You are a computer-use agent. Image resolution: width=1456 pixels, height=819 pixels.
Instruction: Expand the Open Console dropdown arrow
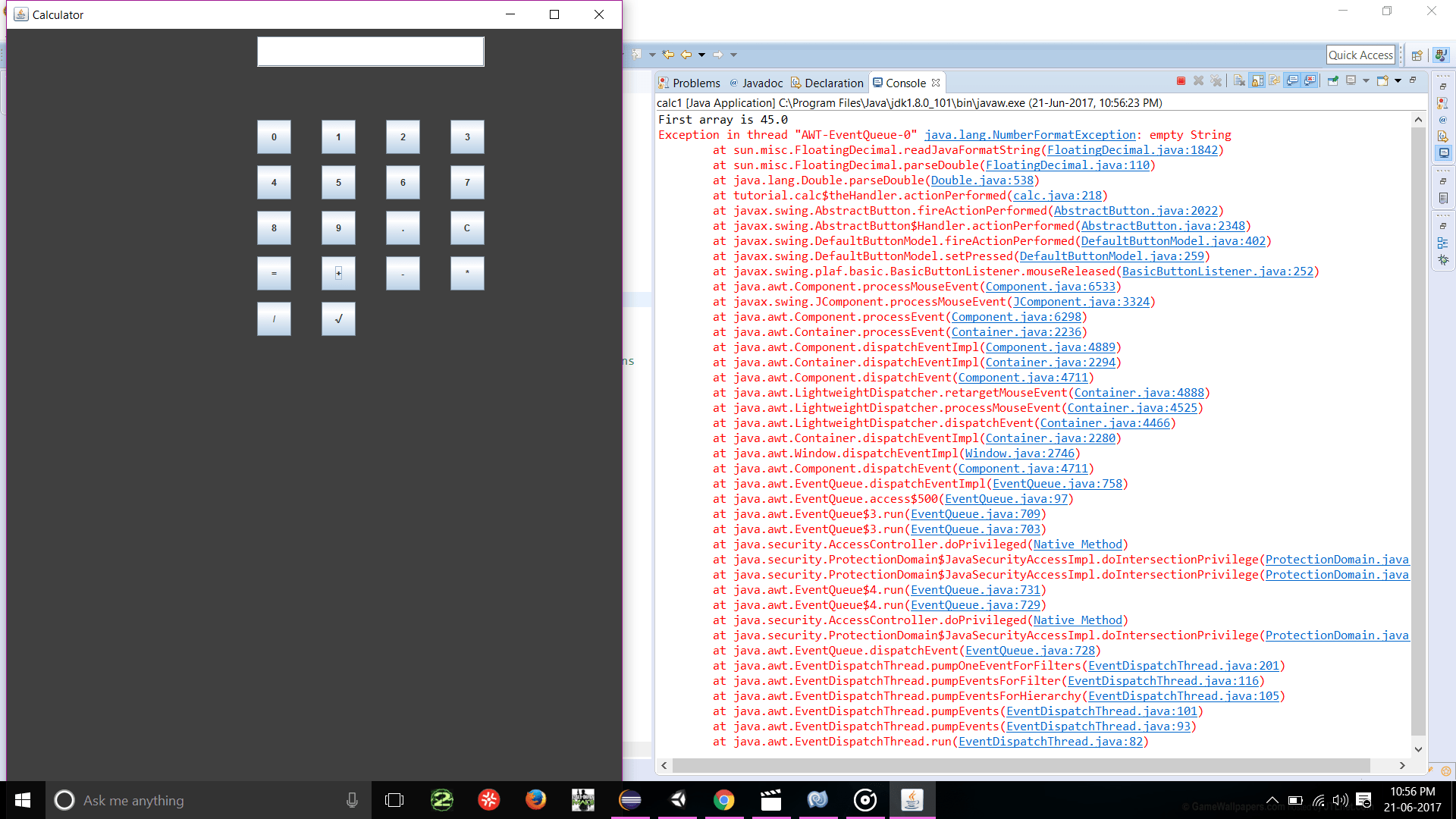pos(1398,80)
